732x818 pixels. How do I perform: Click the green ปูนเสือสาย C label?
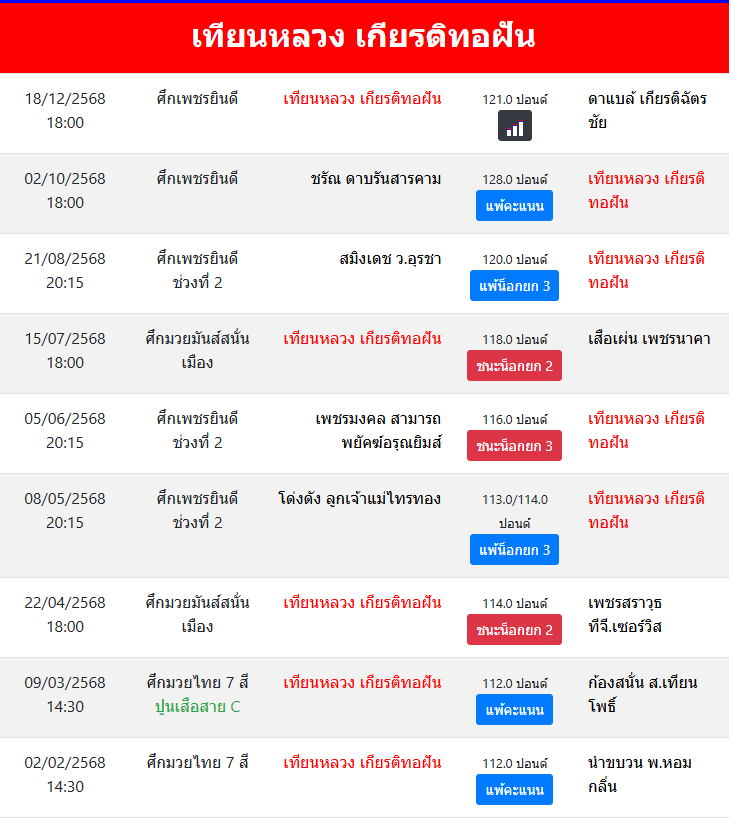tap(197, 707)
